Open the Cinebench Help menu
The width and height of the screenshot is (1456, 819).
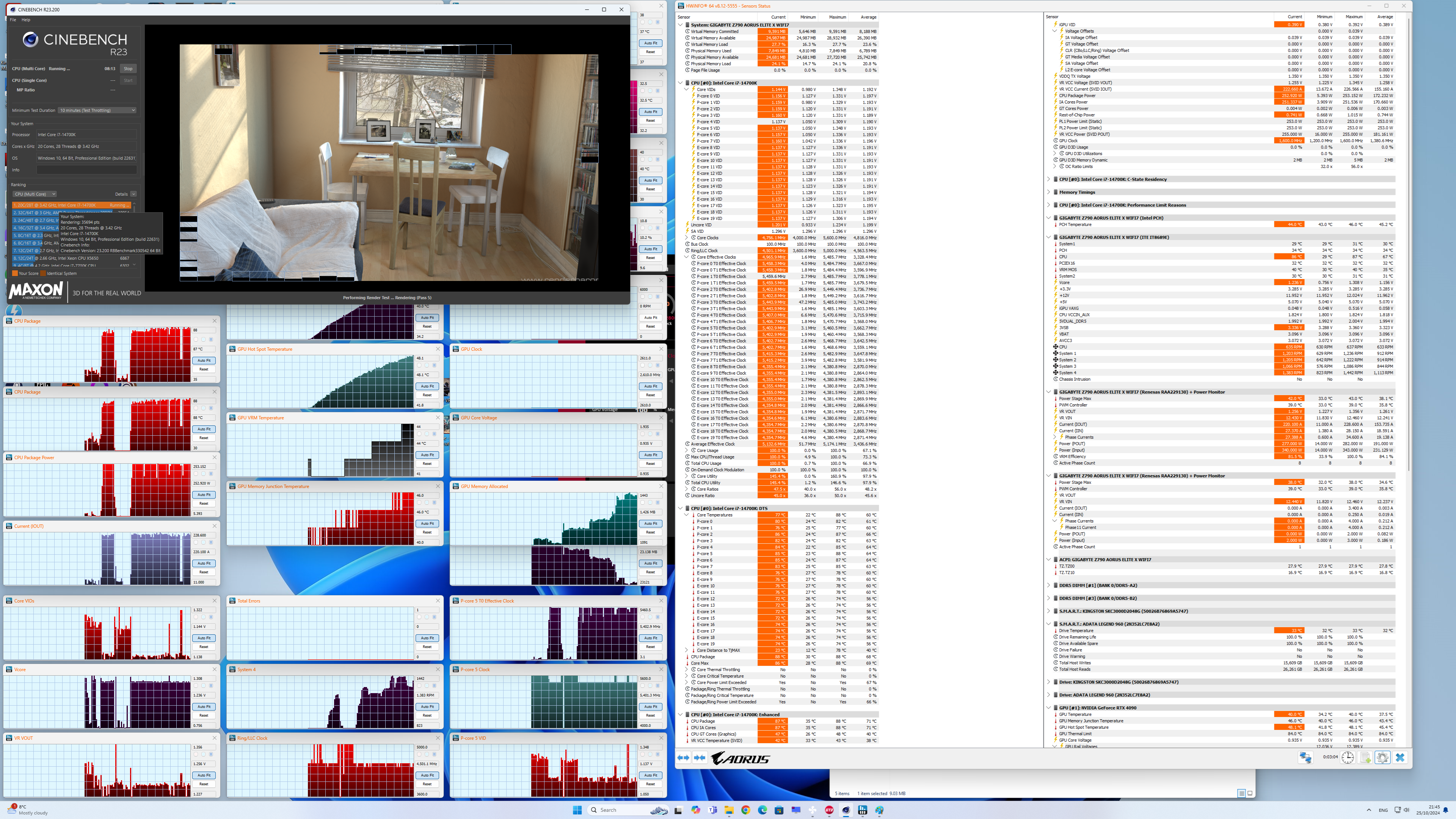pos(26,20)
